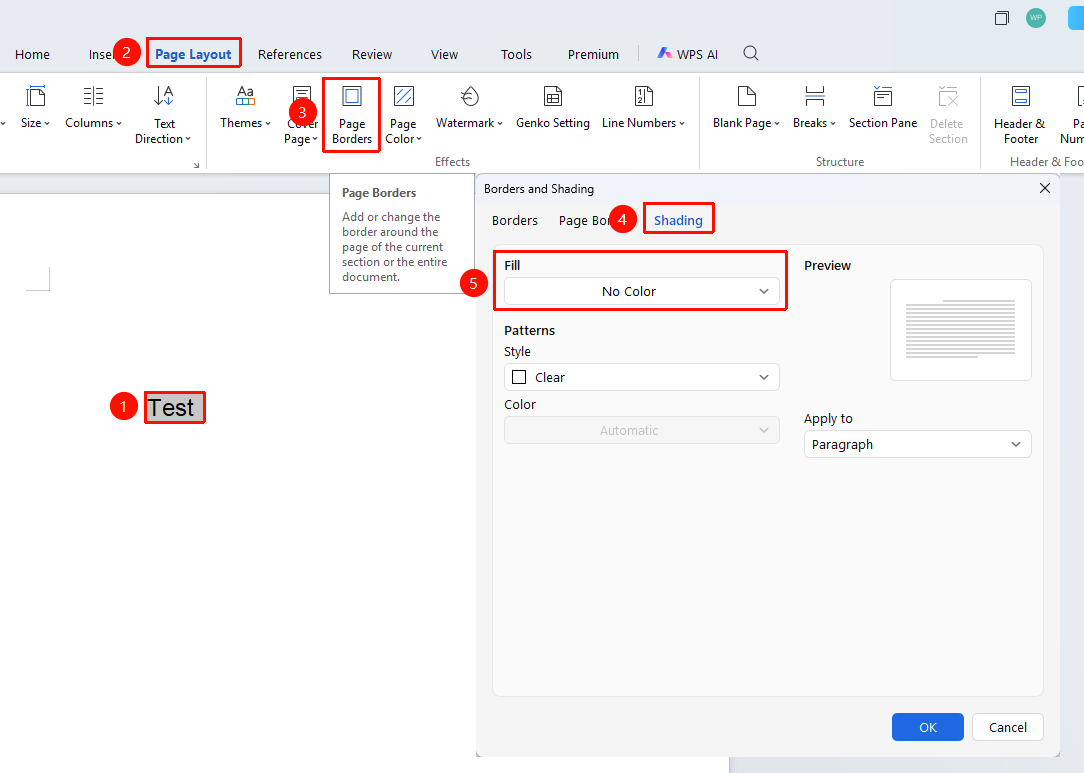
Task: Select the Shading dialog tab
Action: tap(678, 220)
